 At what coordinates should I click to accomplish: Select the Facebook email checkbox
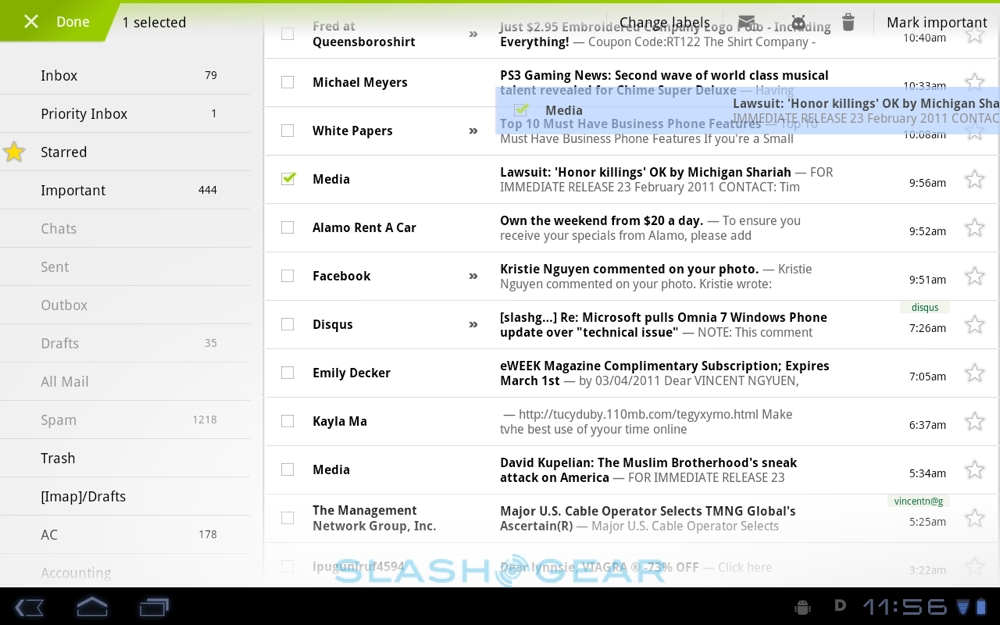(288, 276)
